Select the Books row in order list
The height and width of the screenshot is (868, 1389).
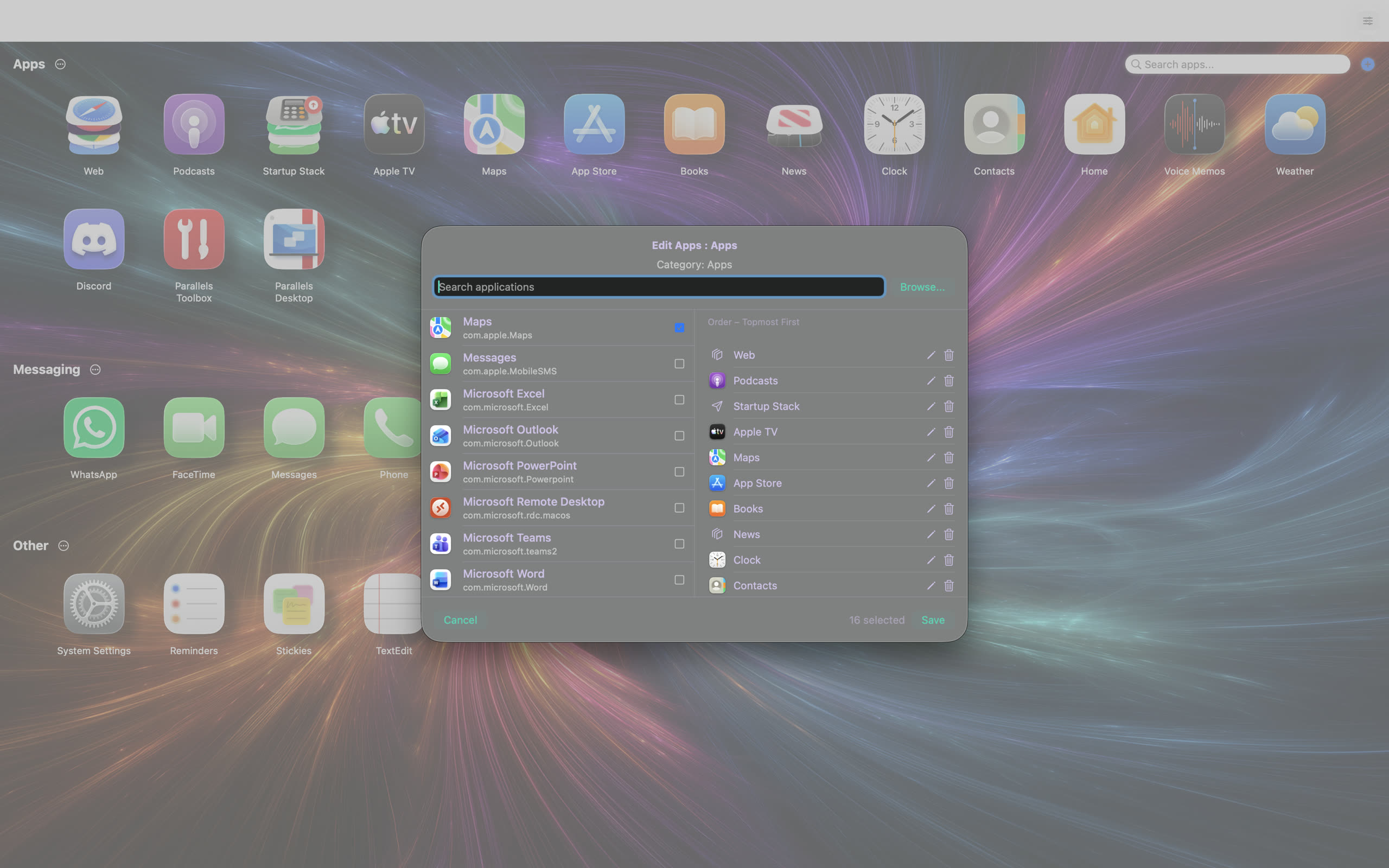pyautogui.click(x=831, y=509)
